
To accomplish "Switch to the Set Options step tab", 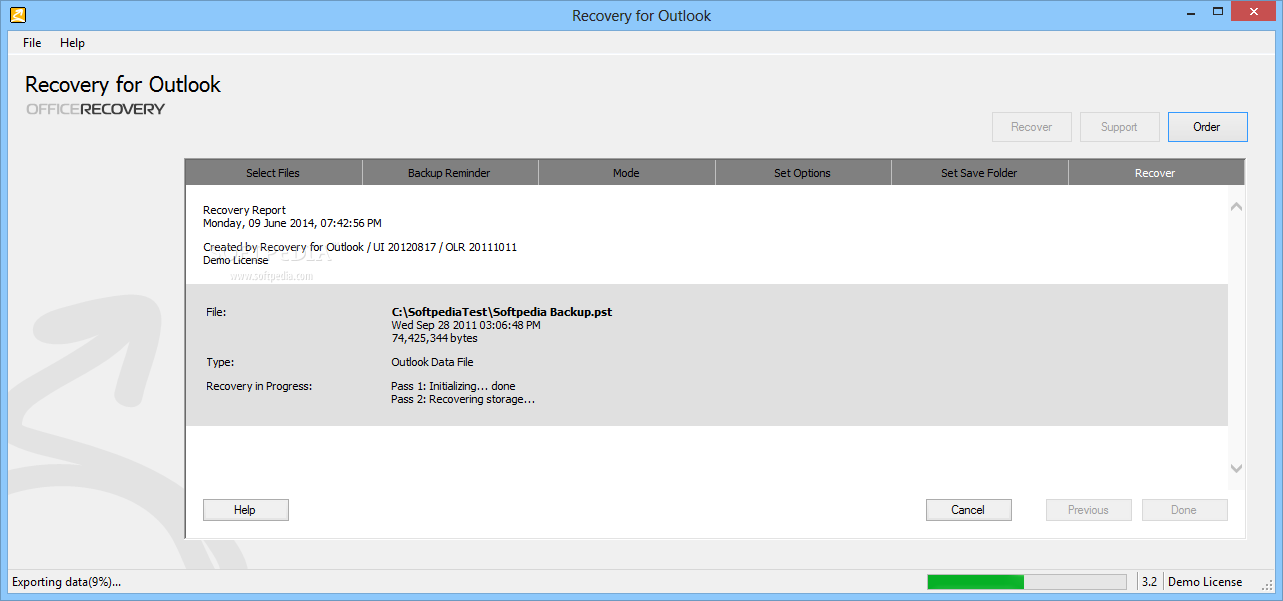I will click(802, 173).
